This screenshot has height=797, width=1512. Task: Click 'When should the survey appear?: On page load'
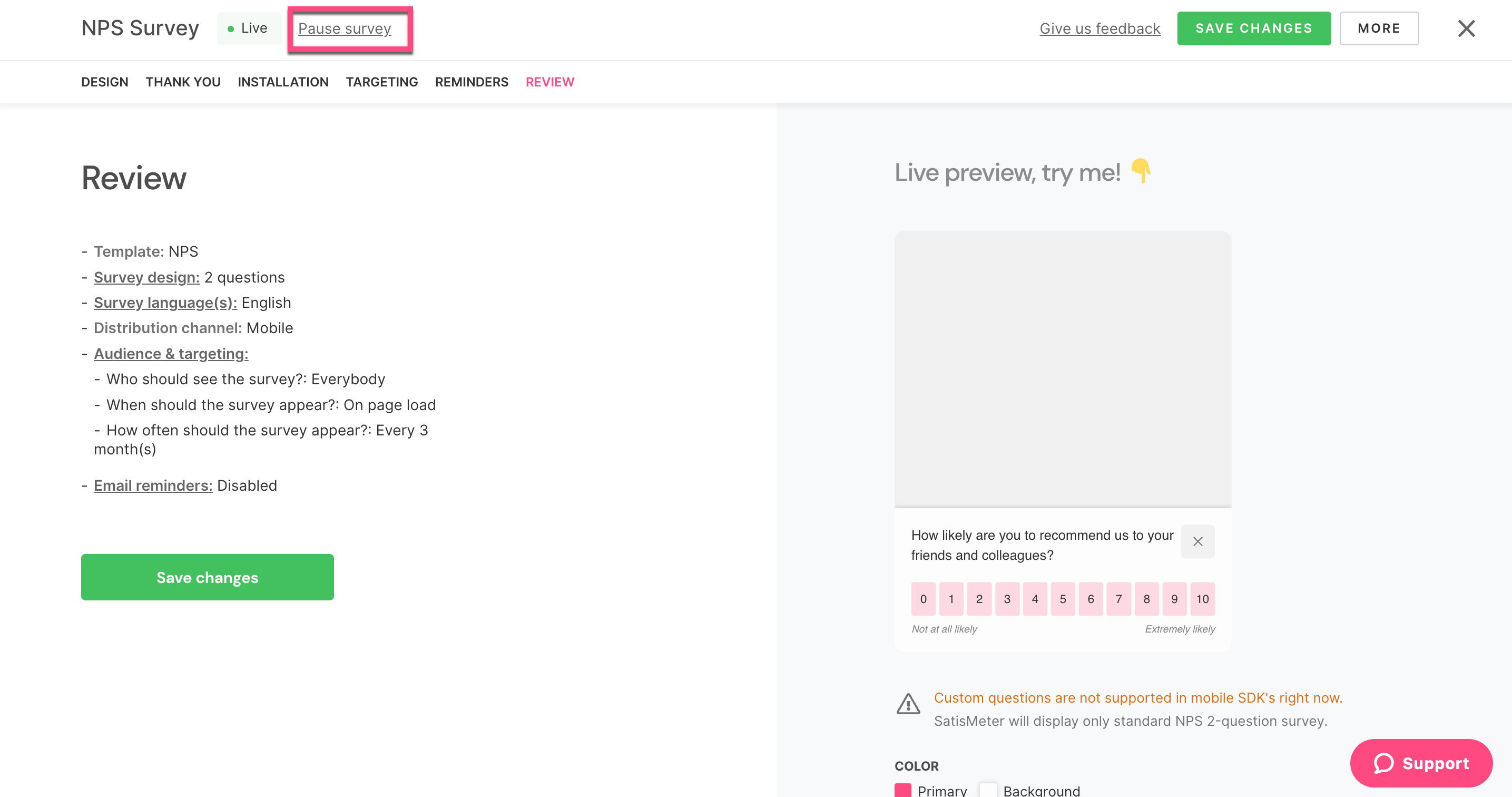271,405
